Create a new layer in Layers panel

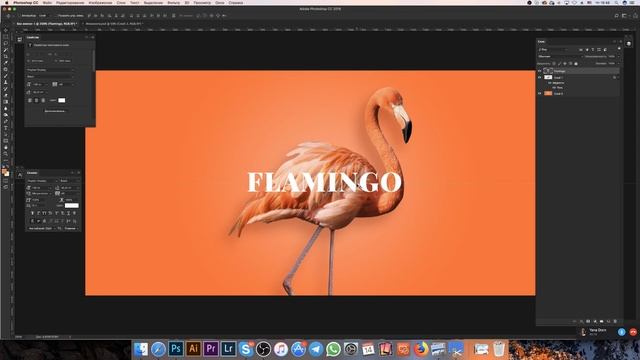[x=608, y=321]
